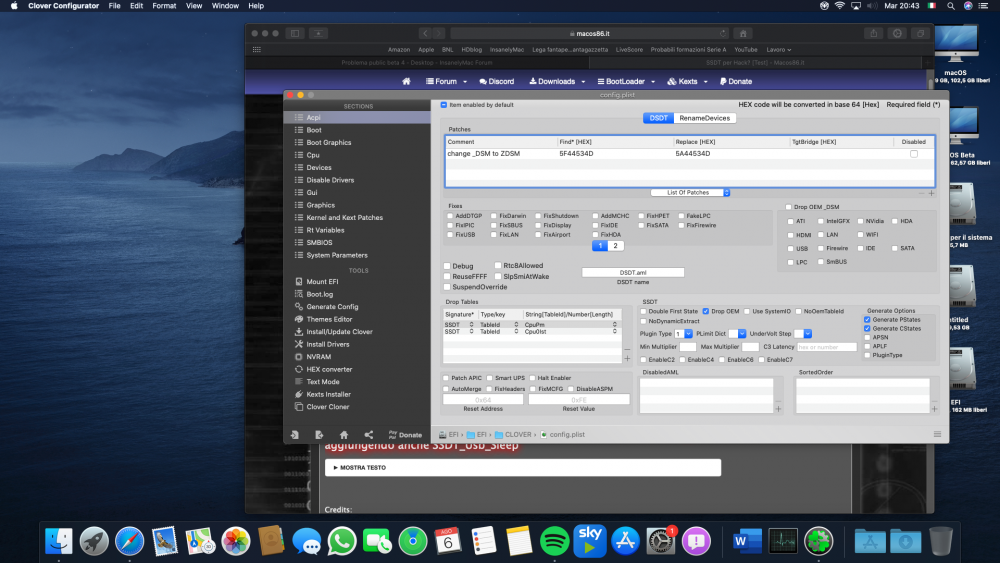
Task: Open the Kexts Installer tool
Action: [x=328, y=394]
